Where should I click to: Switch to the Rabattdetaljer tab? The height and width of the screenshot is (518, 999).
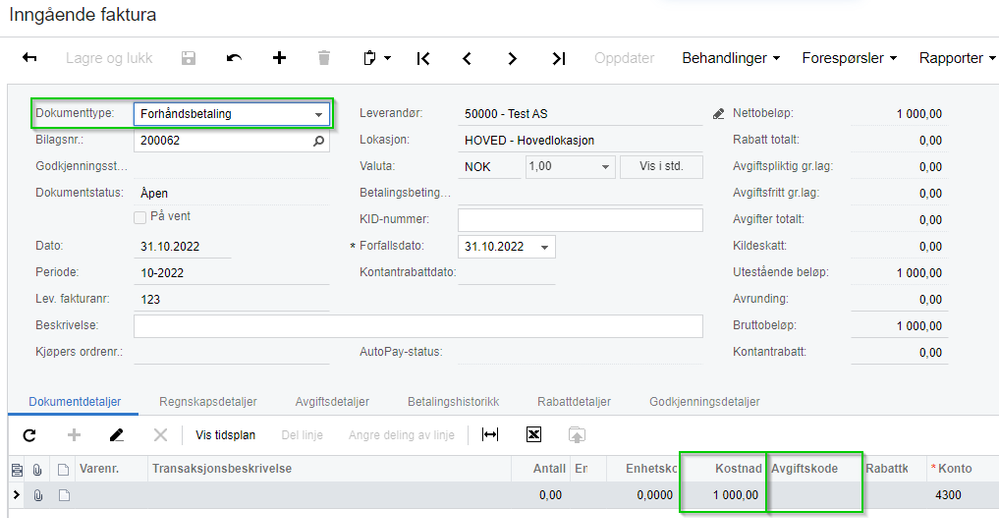click(x=573, y=402)
